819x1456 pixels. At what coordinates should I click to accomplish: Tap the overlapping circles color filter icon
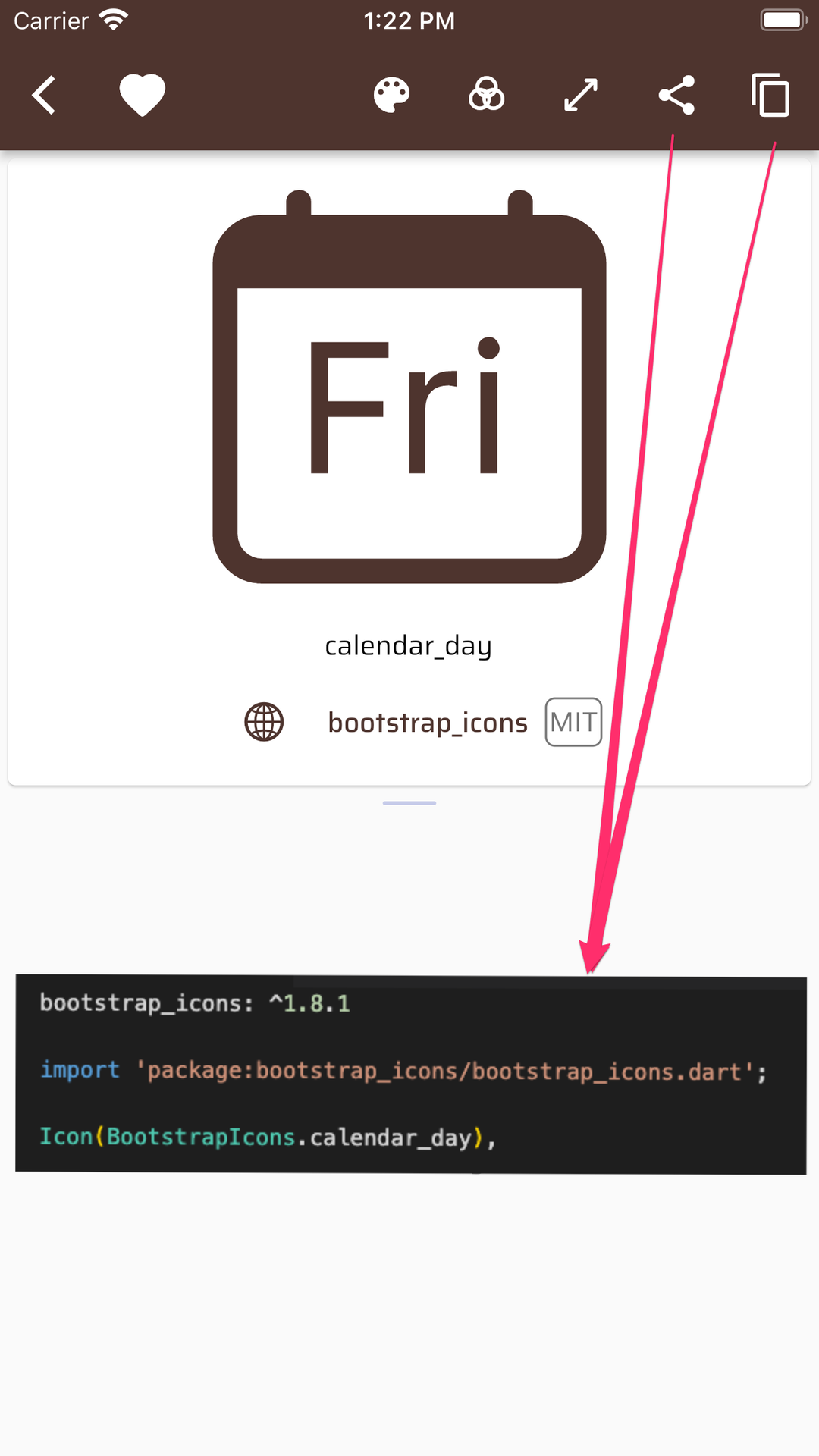[x=486, y=96]
